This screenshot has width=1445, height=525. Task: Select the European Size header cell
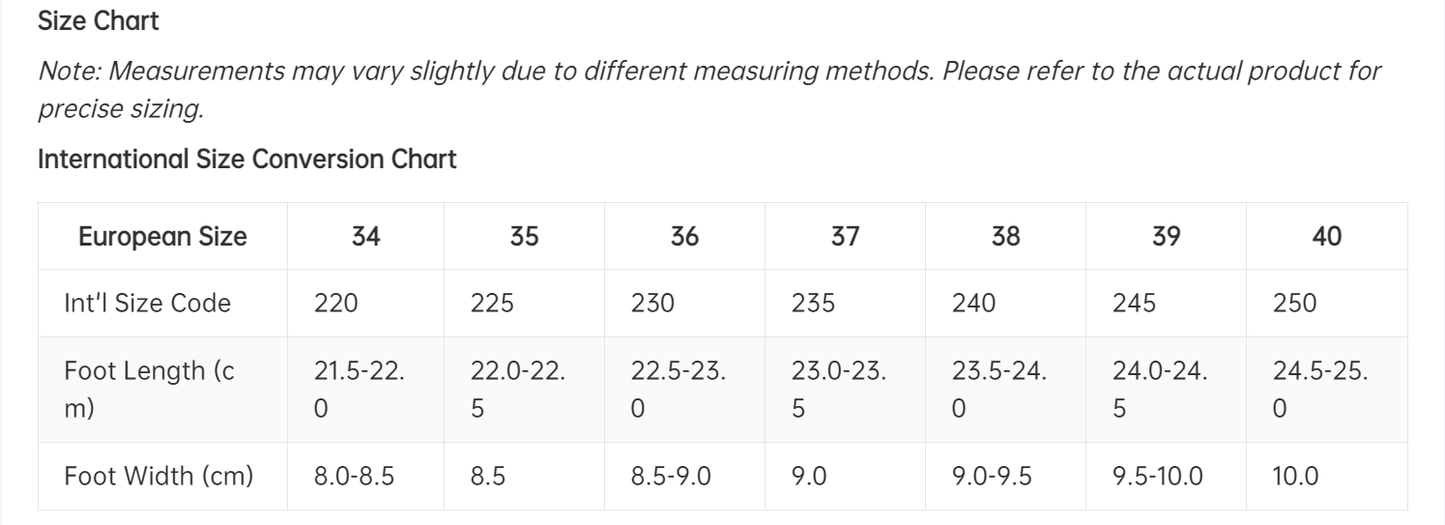(162, 236)
